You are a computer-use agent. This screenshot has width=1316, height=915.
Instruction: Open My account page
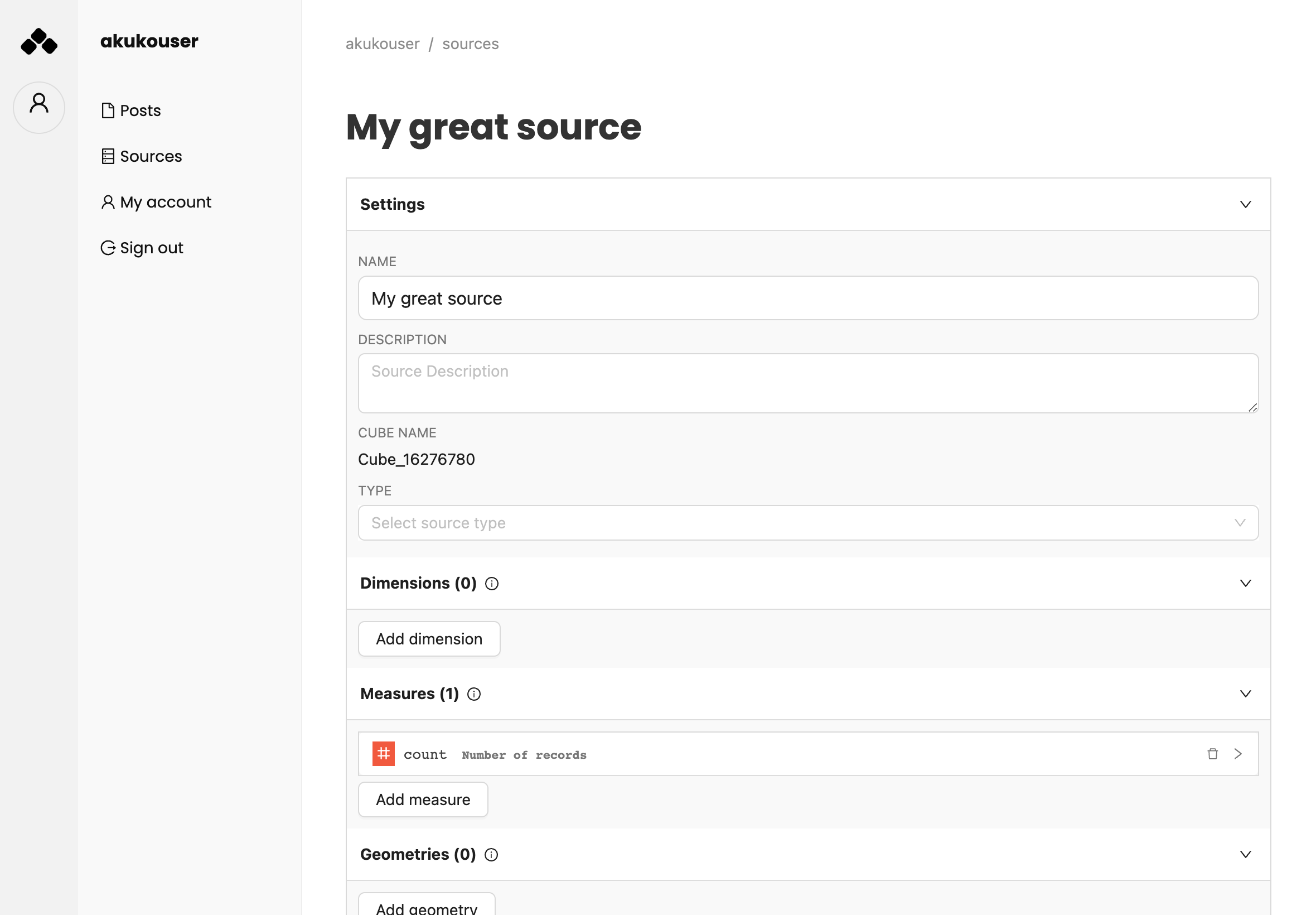pyautogui.click(x=165, y=202)
